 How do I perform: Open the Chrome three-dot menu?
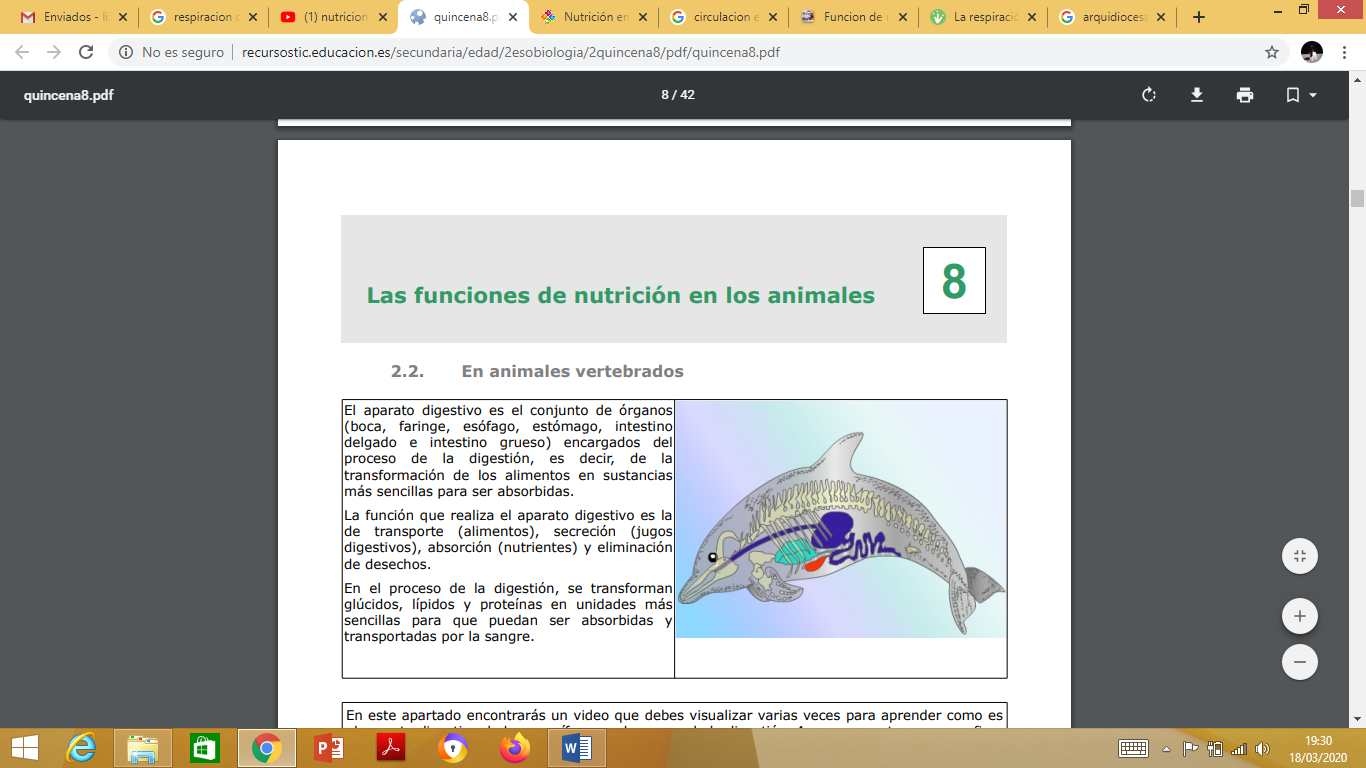(1346, 52)
